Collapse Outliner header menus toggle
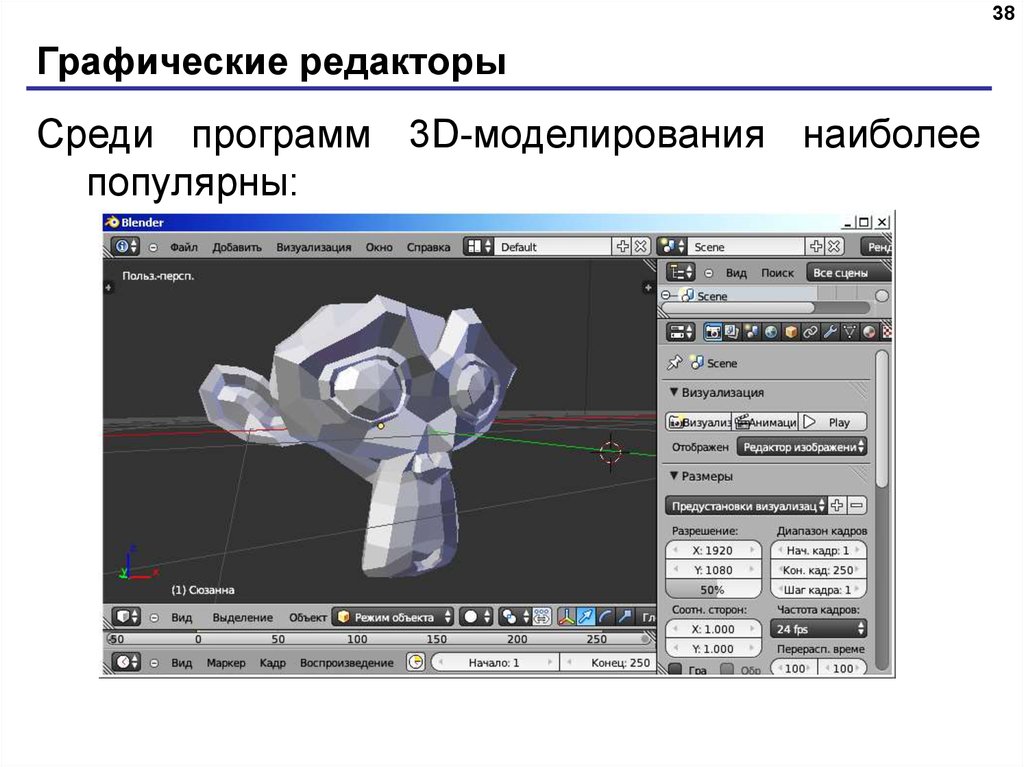 (x=709, y=272)
